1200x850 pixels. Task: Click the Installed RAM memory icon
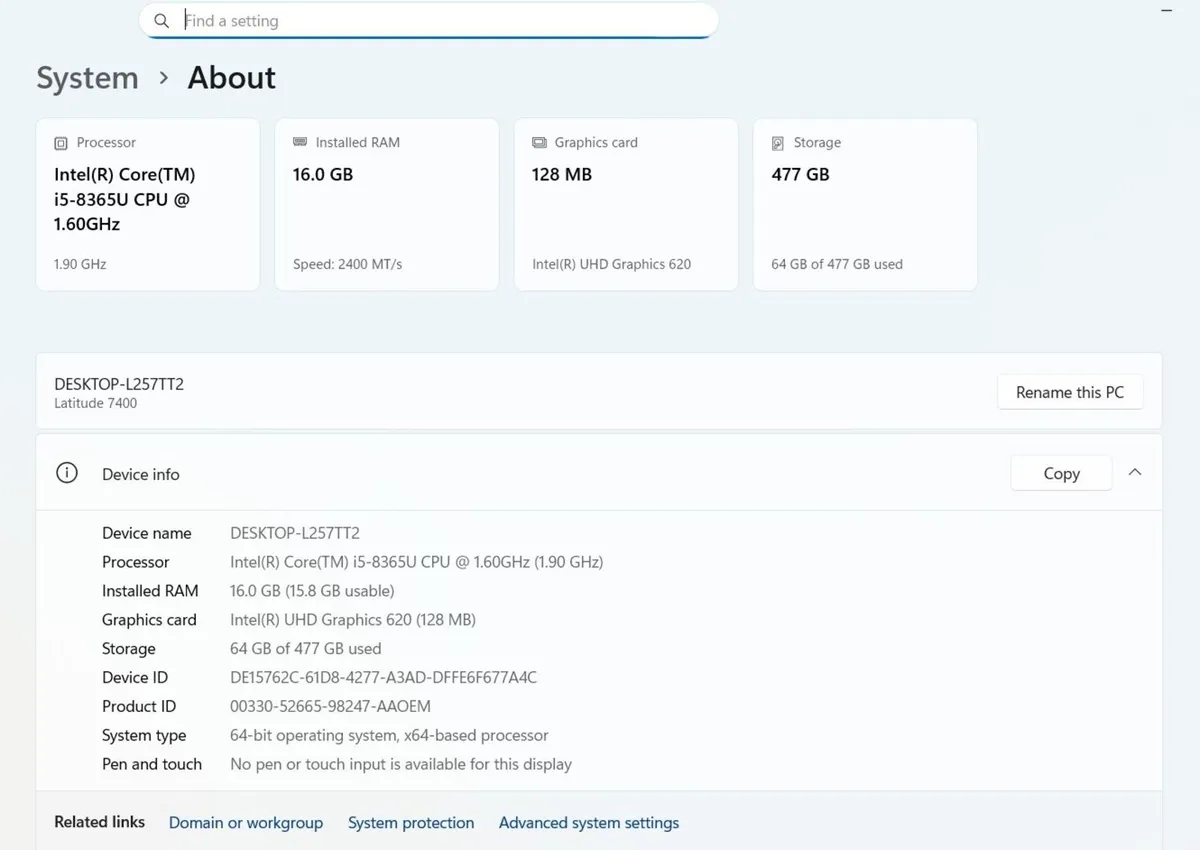point(300,143)
